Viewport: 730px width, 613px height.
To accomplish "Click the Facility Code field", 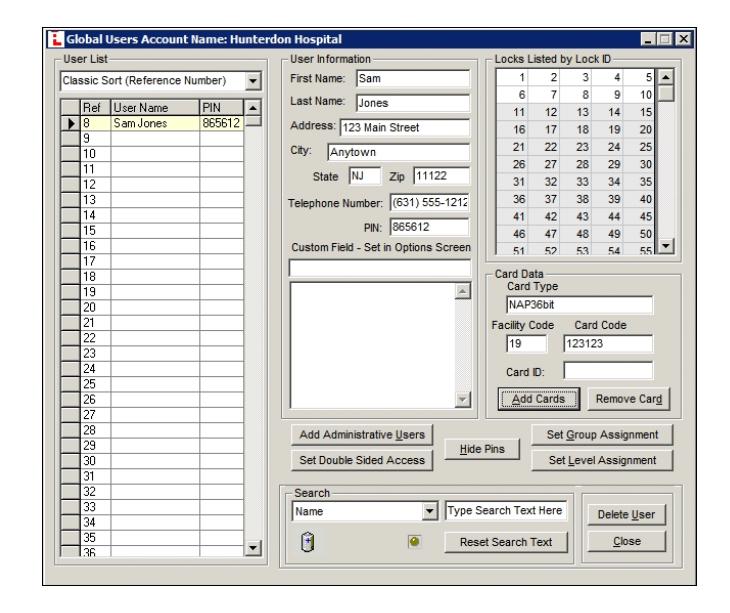I will 526,344.
